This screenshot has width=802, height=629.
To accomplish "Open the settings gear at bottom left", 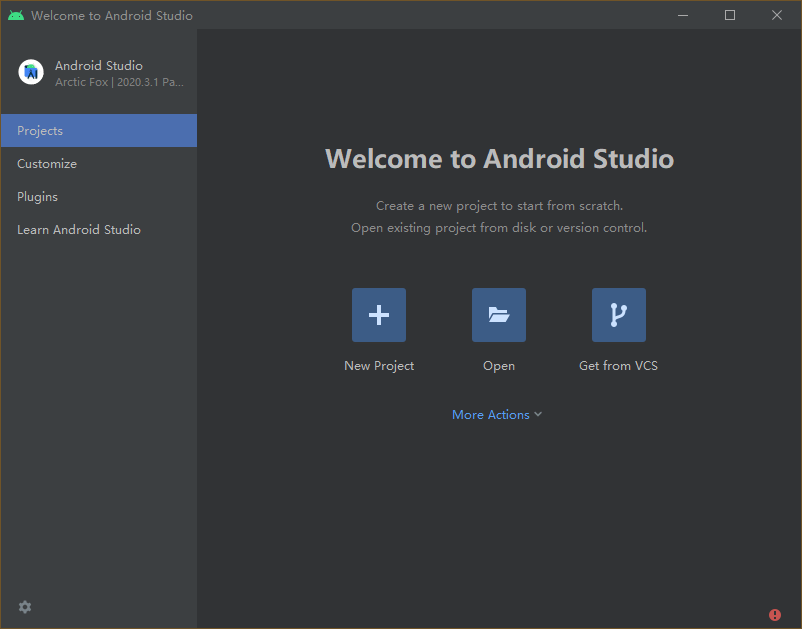I will (x=24, y=607).
